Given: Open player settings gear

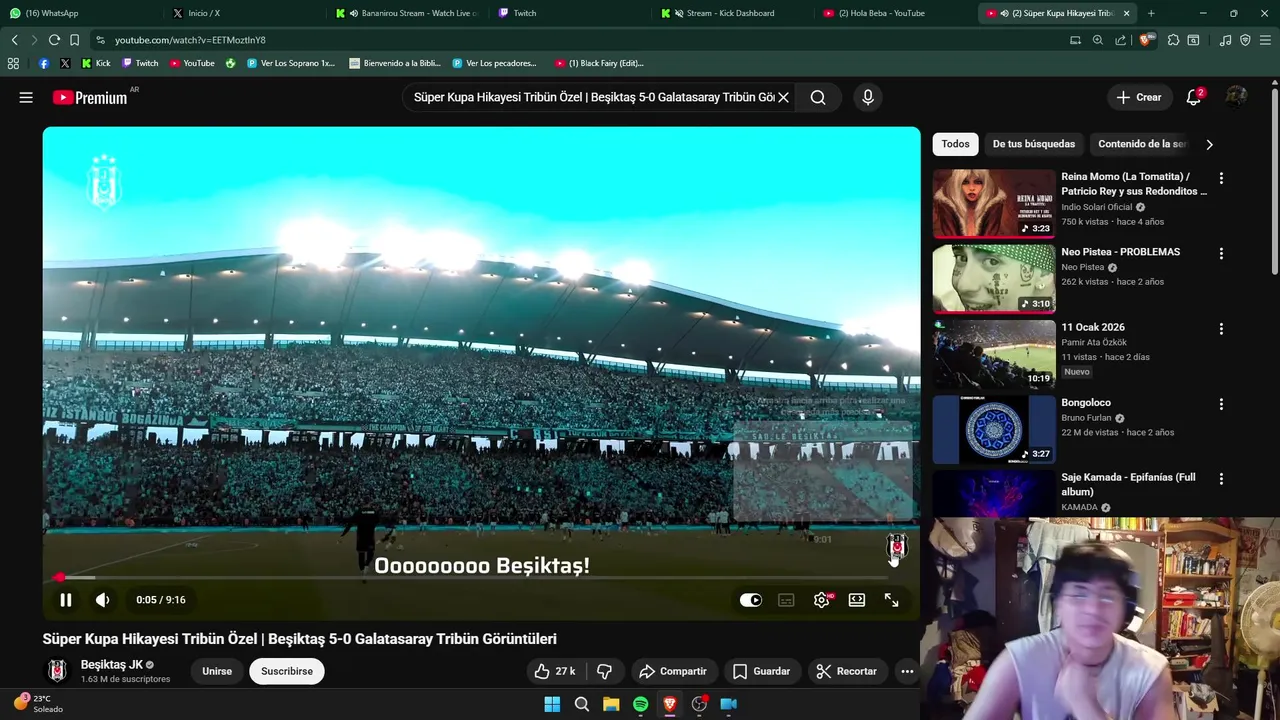Looking at the screenshot, I should coord(822,600).
